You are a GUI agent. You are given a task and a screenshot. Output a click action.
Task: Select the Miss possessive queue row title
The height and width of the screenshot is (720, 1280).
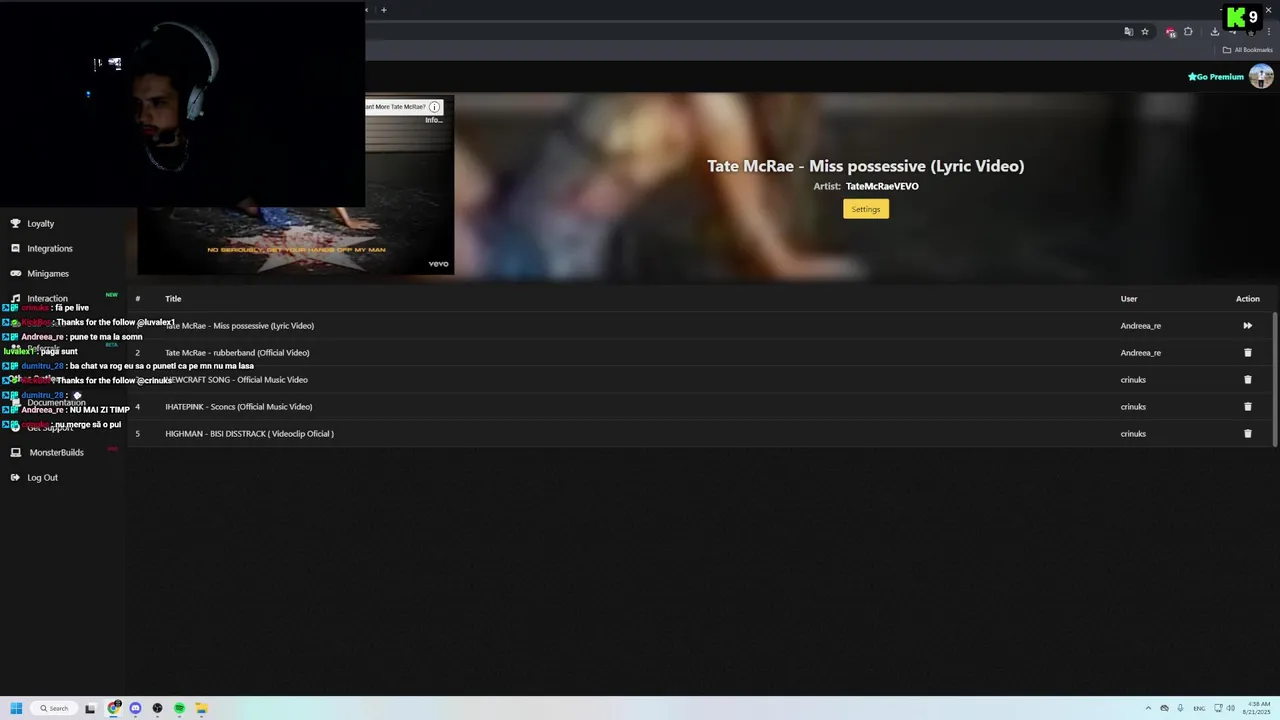pos(240,325)
